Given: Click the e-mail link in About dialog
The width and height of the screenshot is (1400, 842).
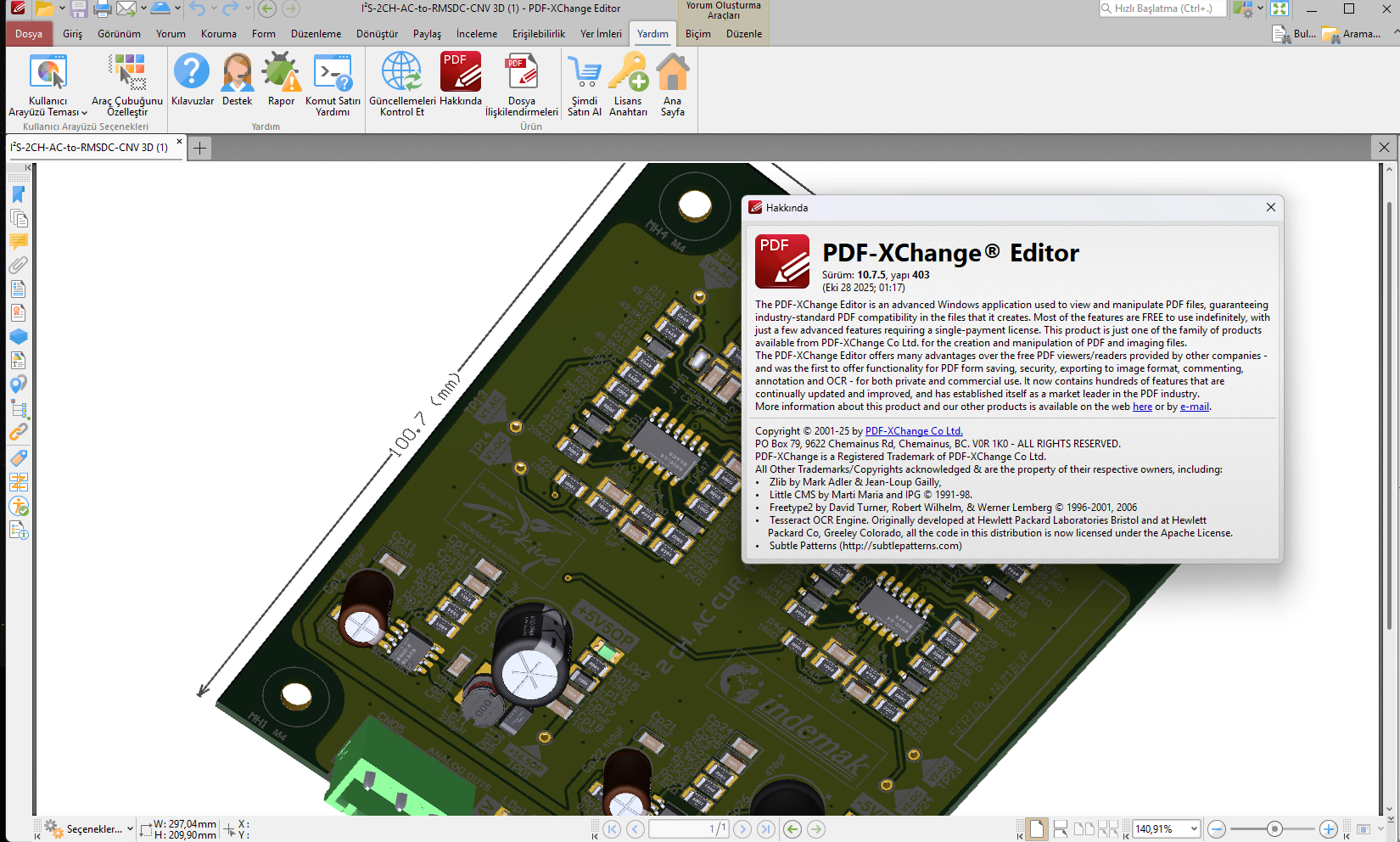Looking at the screenshot, I should coord(1194,407).
